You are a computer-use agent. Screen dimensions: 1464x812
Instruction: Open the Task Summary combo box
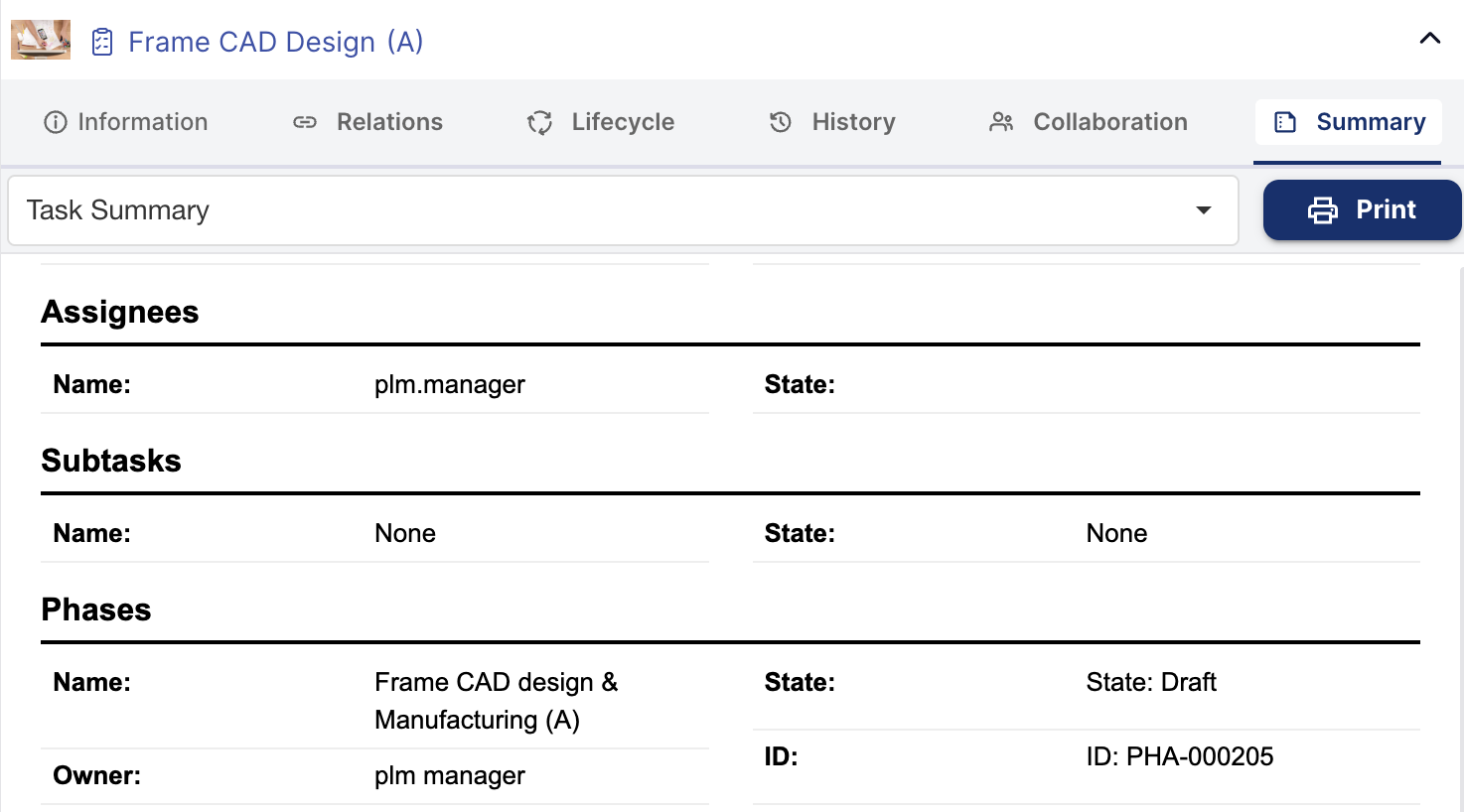(x=596, y=210)
